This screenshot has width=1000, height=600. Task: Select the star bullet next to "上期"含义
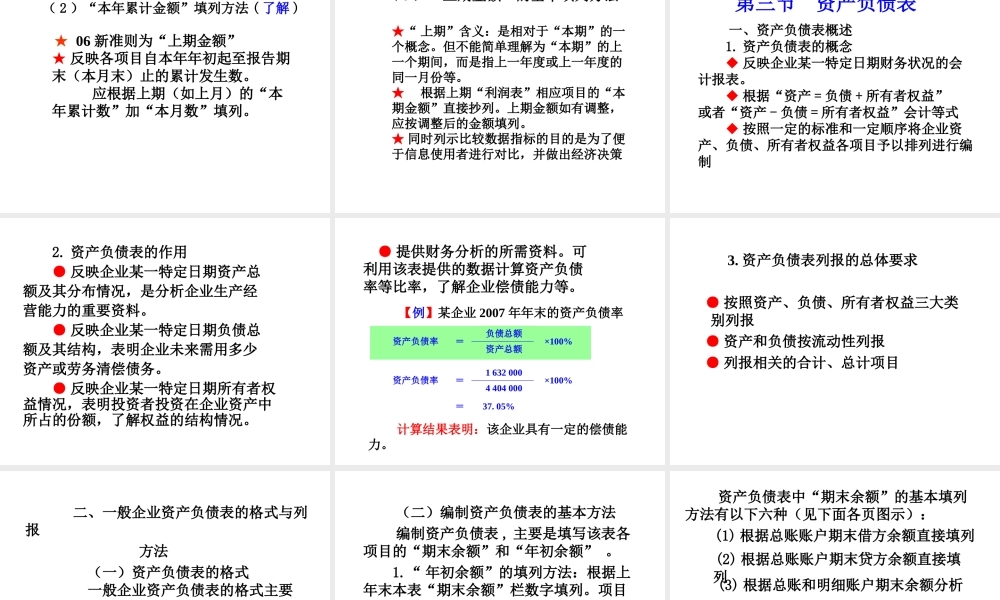click(397, 30)
